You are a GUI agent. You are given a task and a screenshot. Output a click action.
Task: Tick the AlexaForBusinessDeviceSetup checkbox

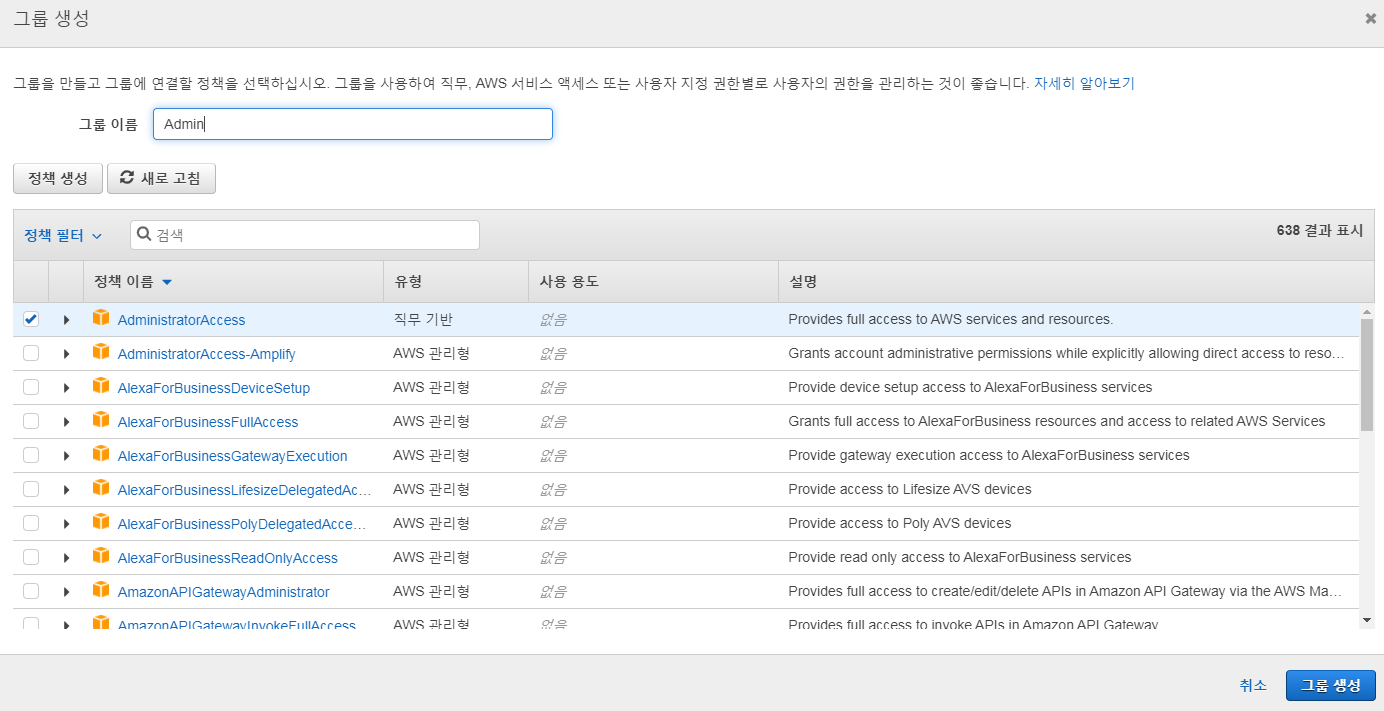(x=31, y=387)
